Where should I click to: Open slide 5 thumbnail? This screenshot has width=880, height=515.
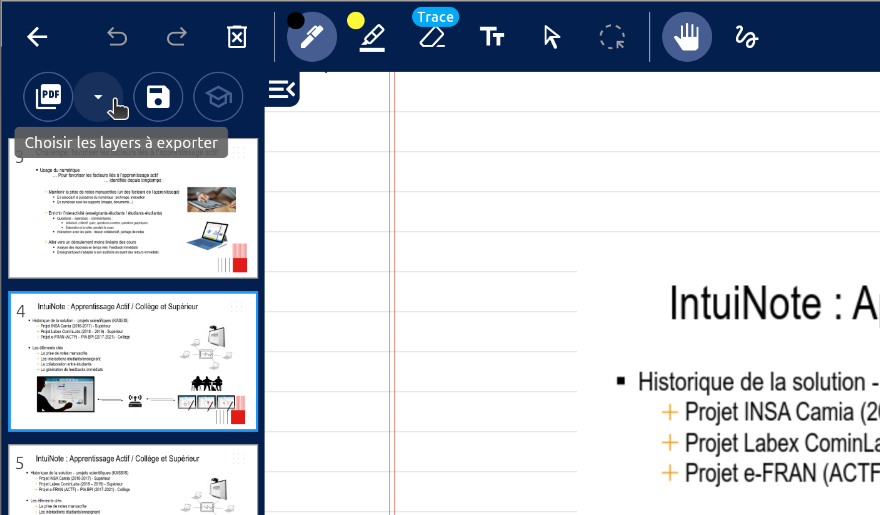point(133,480)
